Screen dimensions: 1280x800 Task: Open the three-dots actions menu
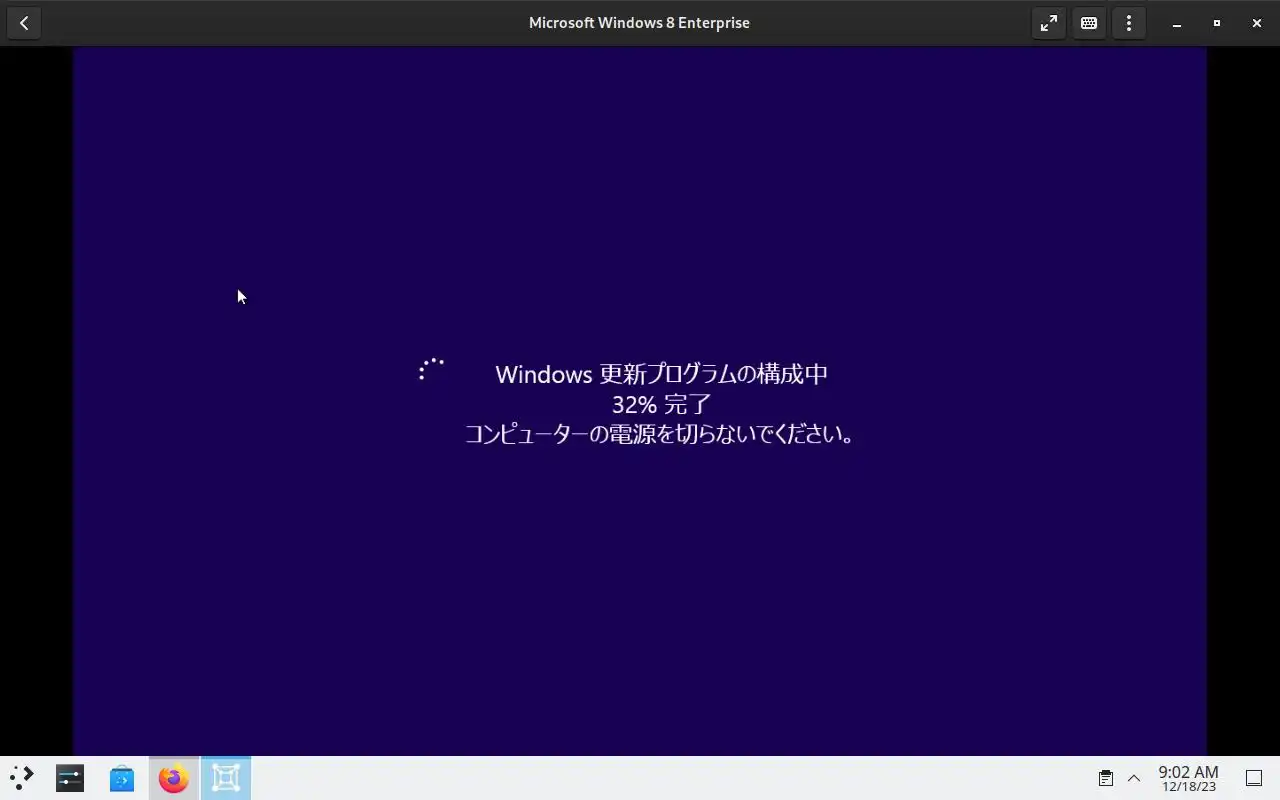[x=1129, y=23]
